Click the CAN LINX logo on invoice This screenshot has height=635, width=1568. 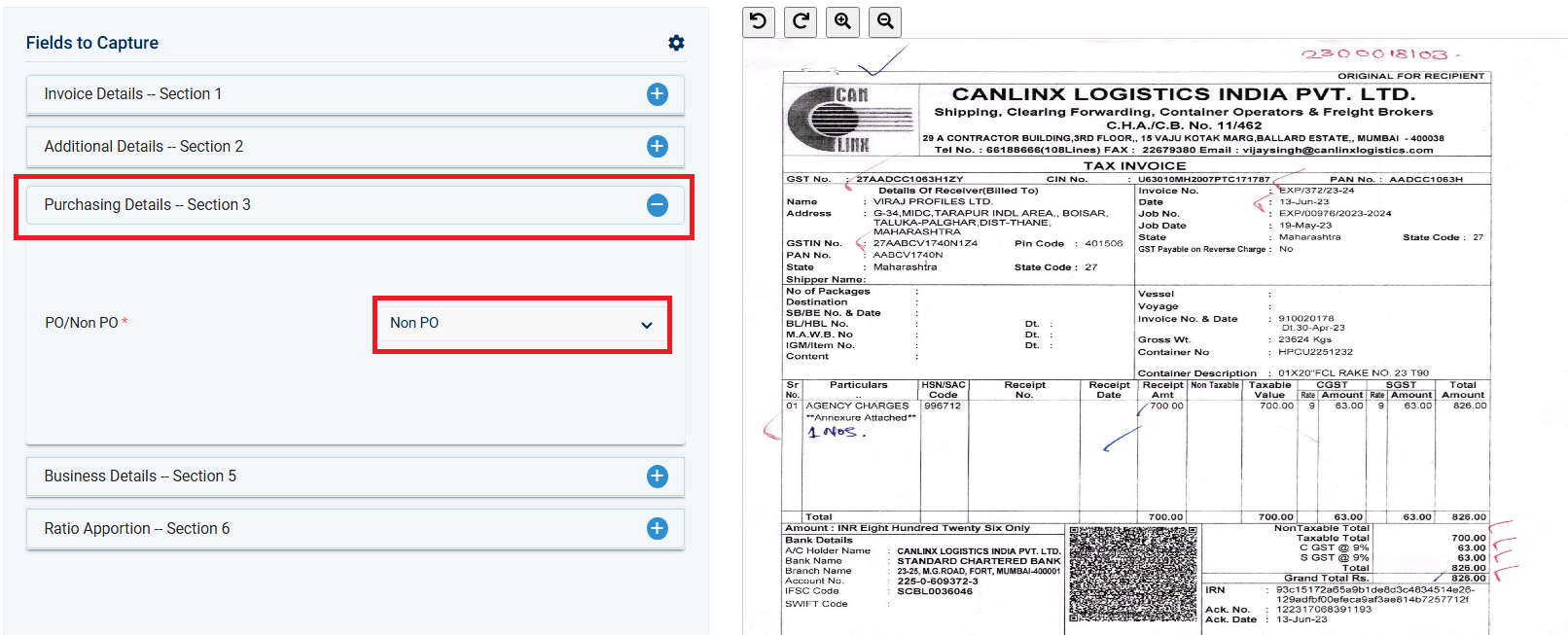pos(848,120)
